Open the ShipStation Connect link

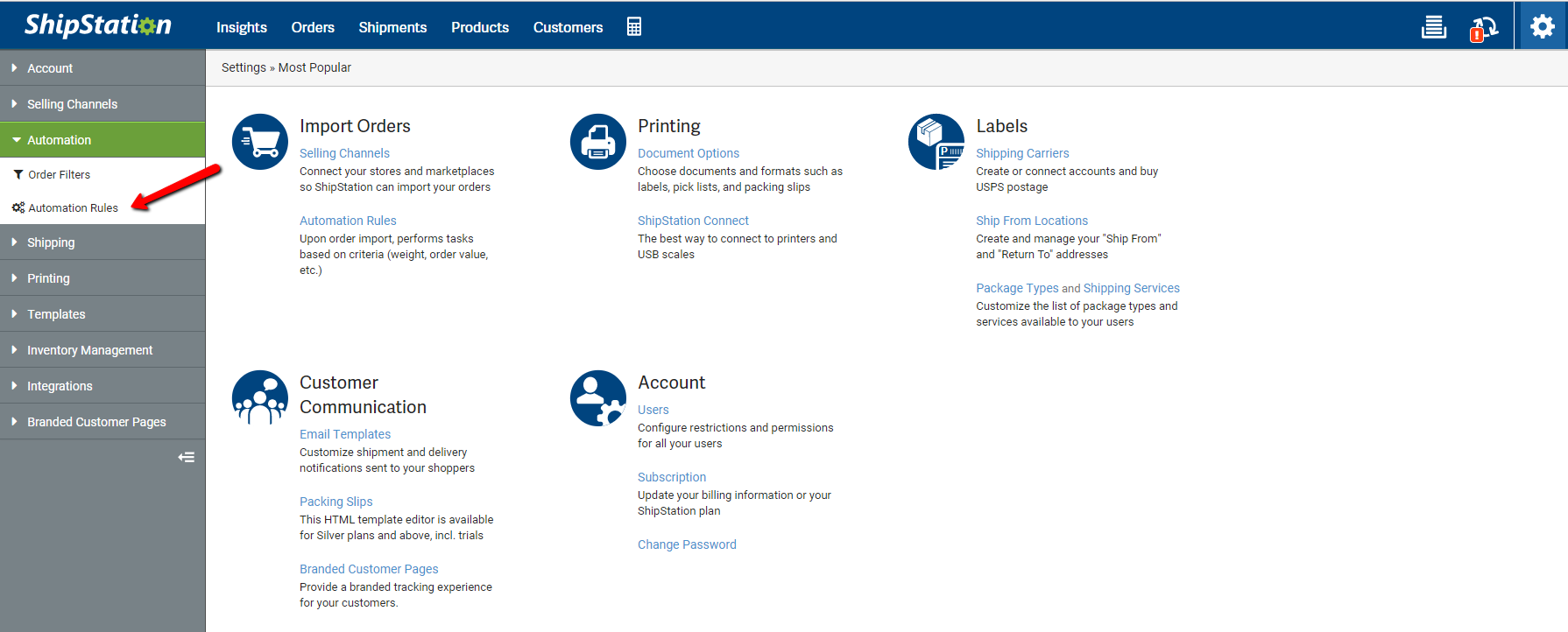(x=693, y=221)
